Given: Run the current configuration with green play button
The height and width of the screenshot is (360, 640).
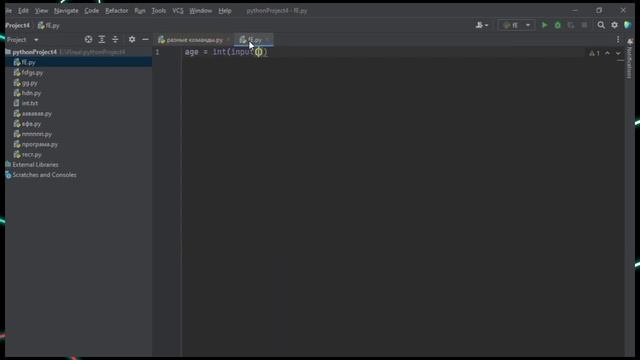Looking at the screenshot, I should coord(544,25).
